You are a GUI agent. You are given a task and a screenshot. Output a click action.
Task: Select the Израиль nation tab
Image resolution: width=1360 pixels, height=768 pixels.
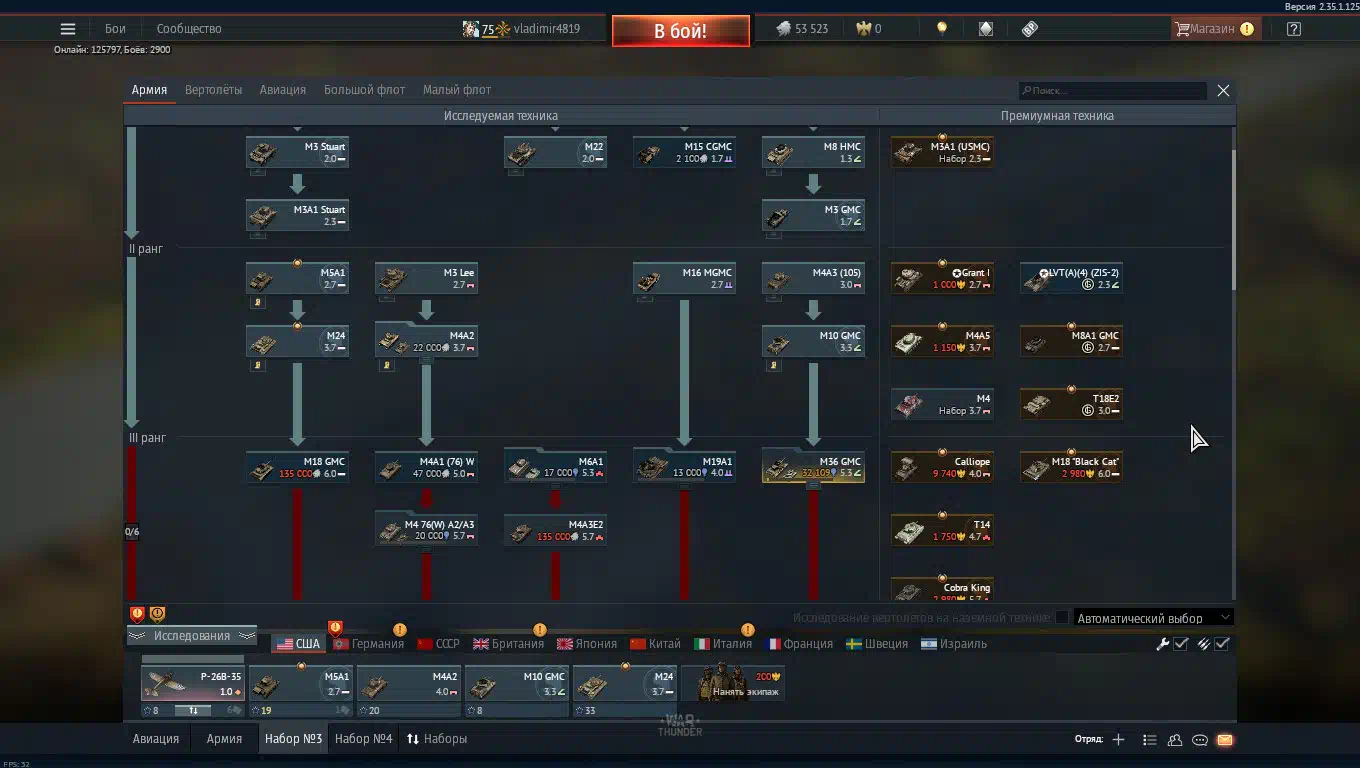(x=954, y=644)
